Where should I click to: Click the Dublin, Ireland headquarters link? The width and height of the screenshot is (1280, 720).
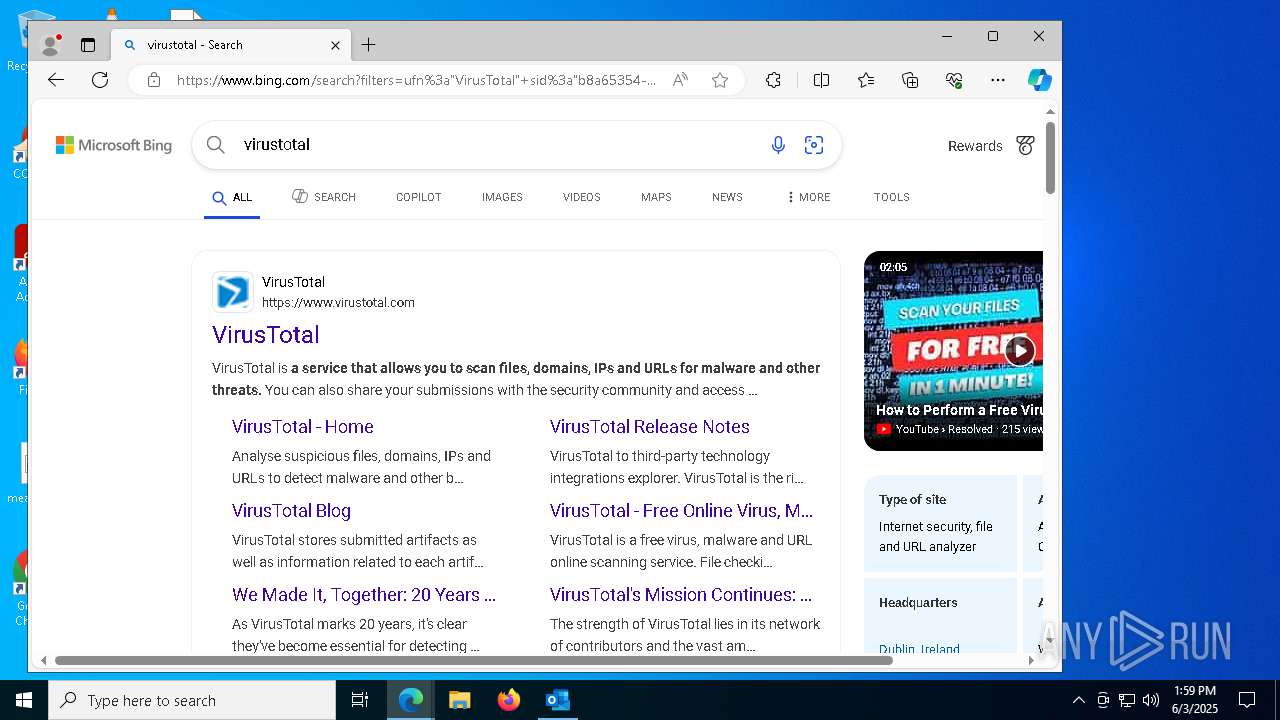919,648
